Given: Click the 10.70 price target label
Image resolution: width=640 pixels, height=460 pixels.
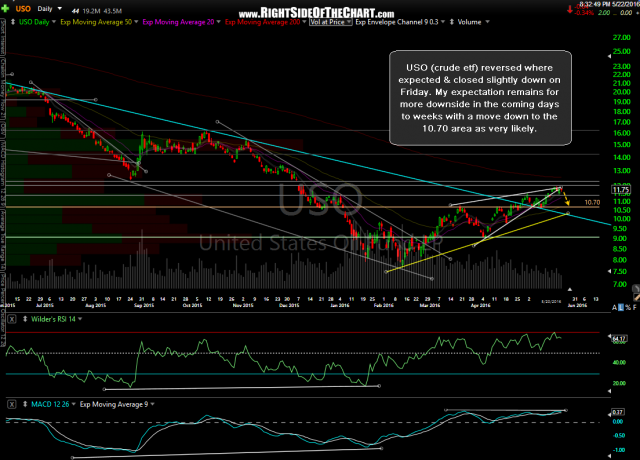Looking at the screenshot, I should 592,202.
